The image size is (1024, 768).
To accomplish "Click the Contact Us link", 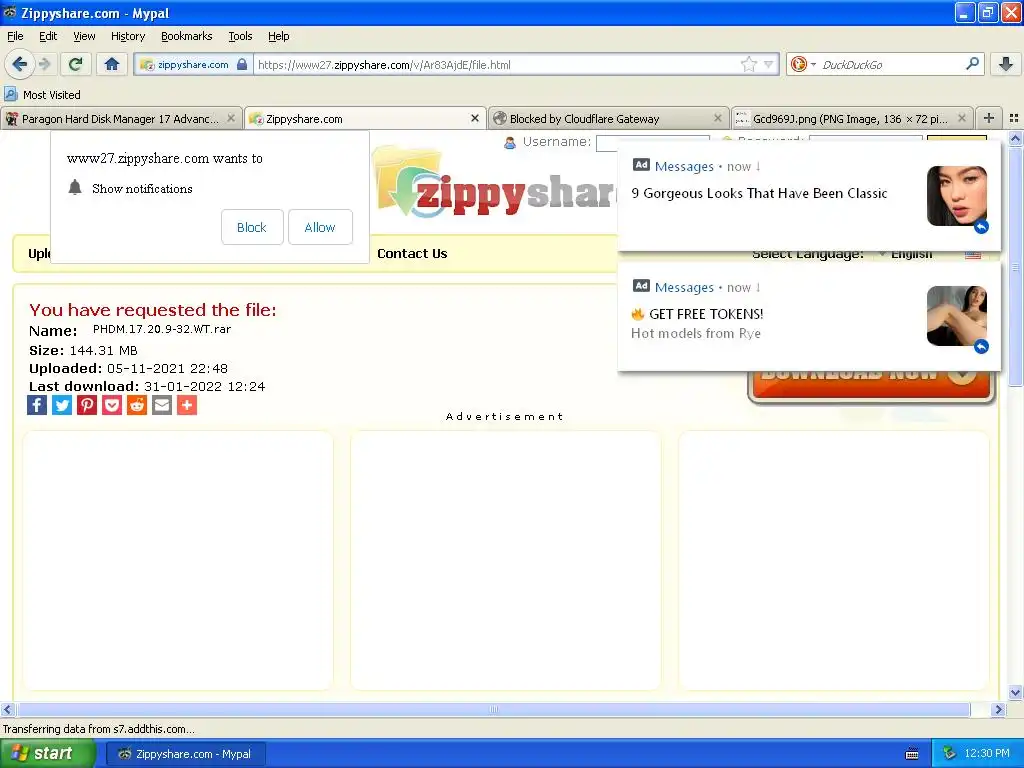I will pos(412,253).
